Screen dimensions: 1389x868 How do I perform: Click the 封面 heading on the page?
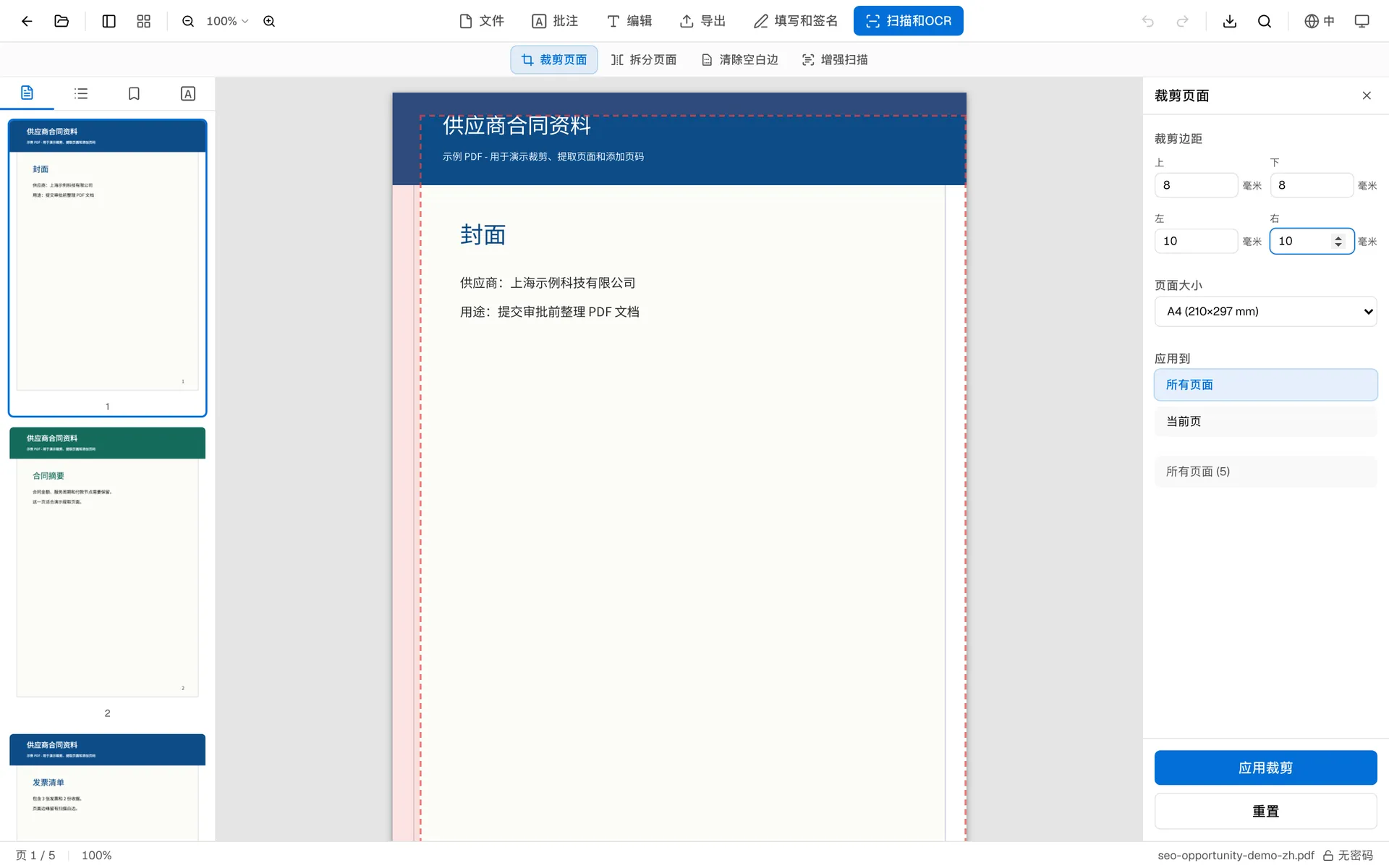483,234
